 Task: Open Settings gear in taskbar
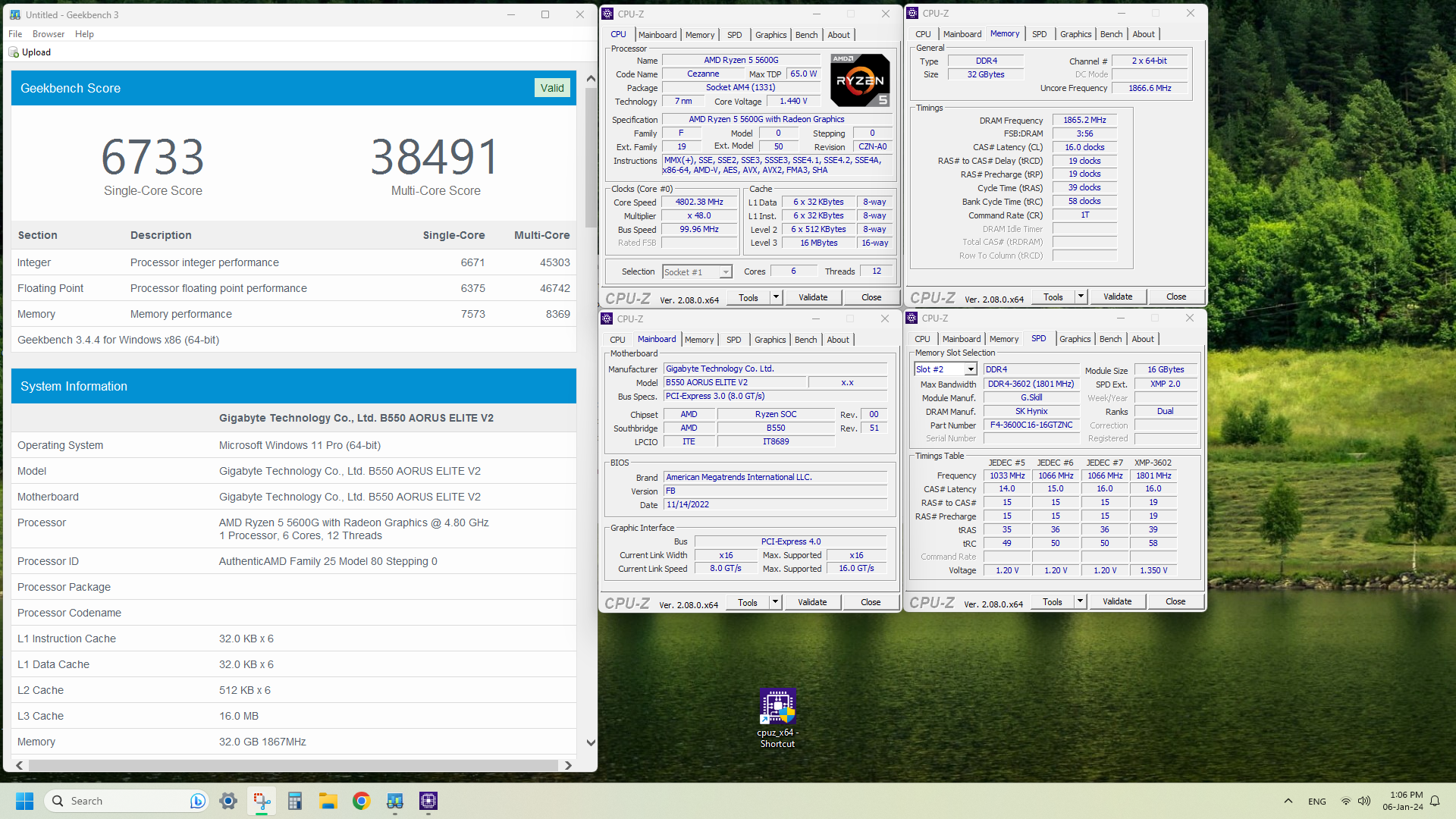pos(228,801)
